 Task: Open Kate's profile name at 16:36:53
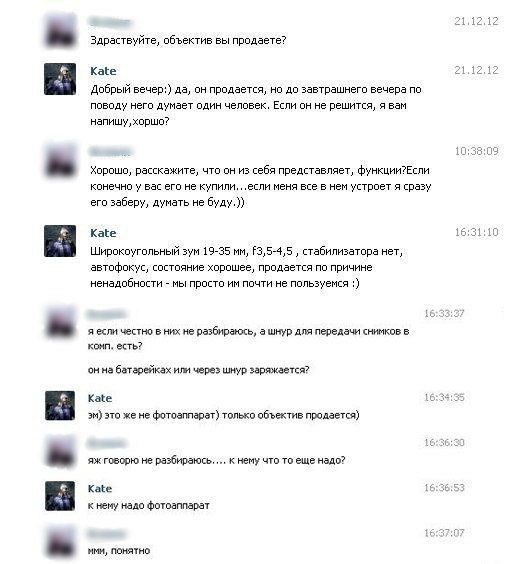point(100,488)
